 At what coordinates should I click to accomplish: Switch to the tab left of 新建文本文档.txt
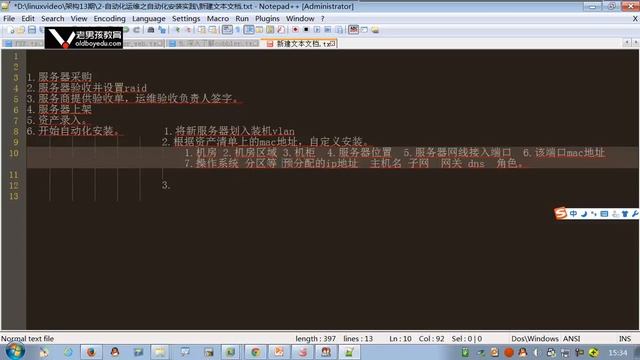pos(213,43)
